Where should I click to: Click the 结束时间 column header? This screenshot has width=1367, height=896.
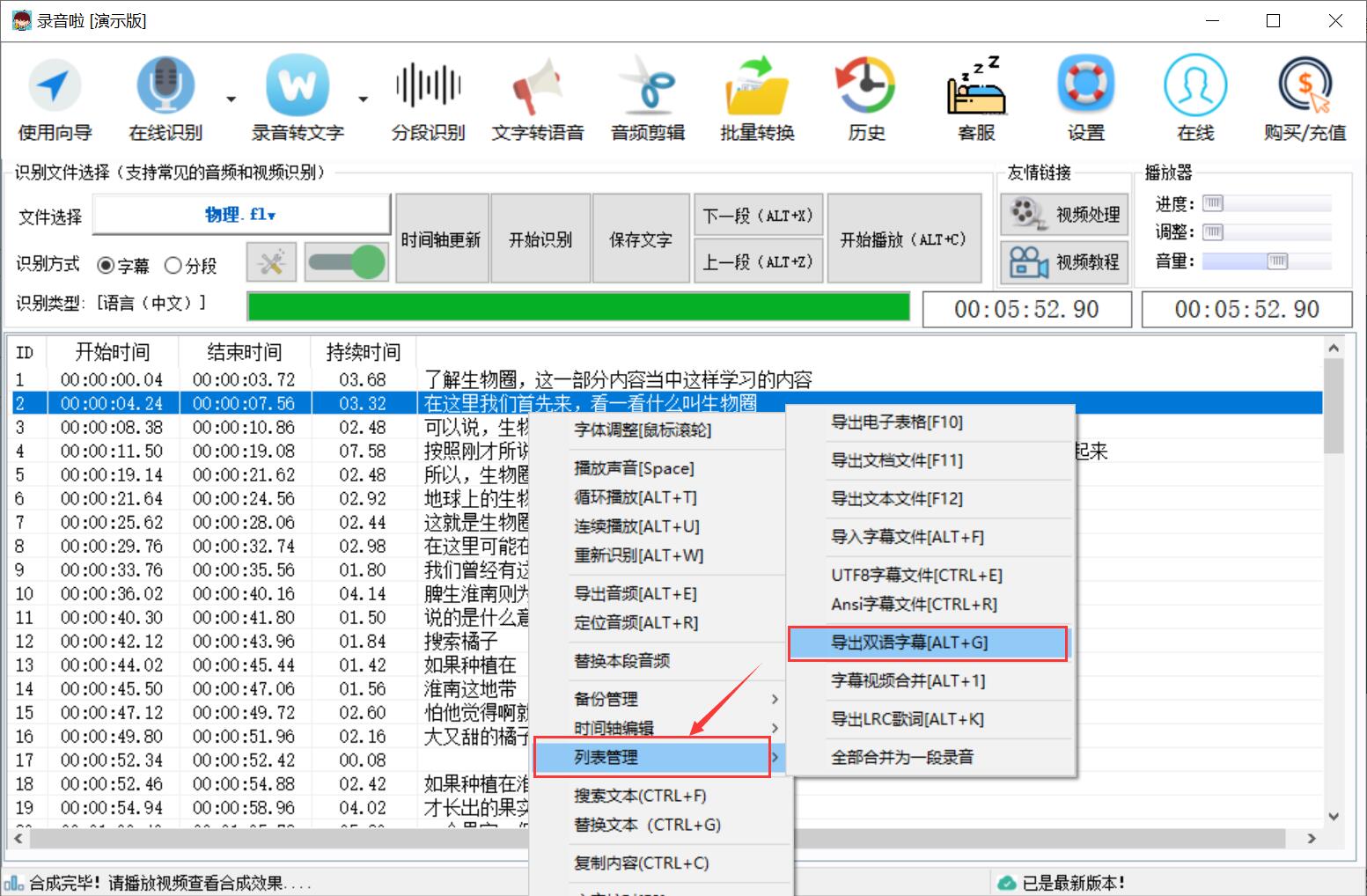[245, 352]
